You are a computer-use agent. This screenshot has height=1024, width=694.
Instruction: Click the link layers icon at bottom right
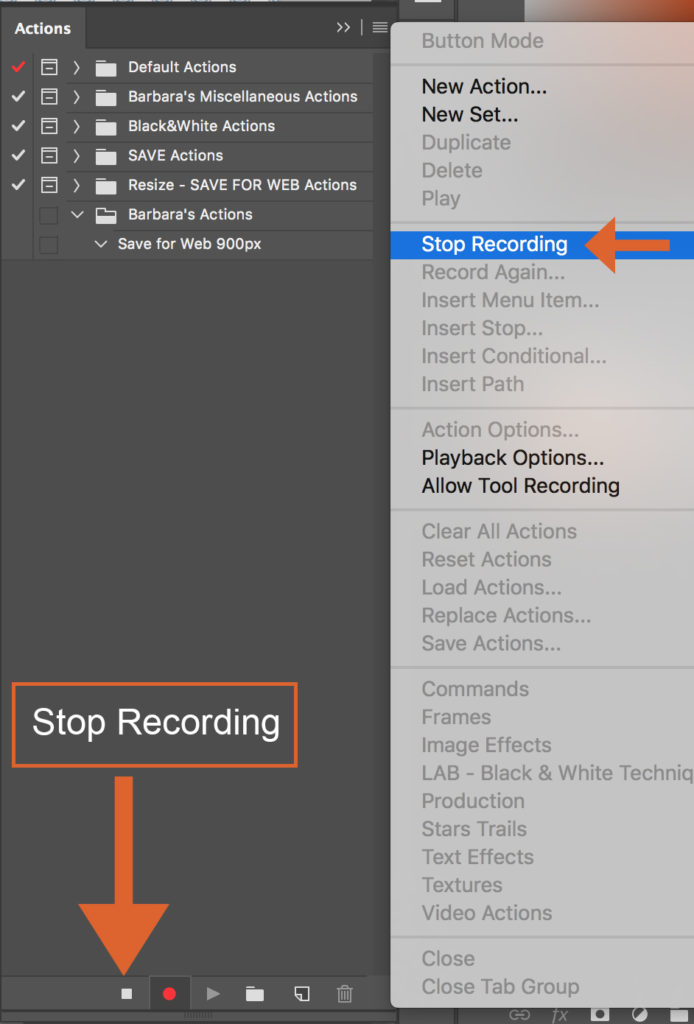[520, 1014]
